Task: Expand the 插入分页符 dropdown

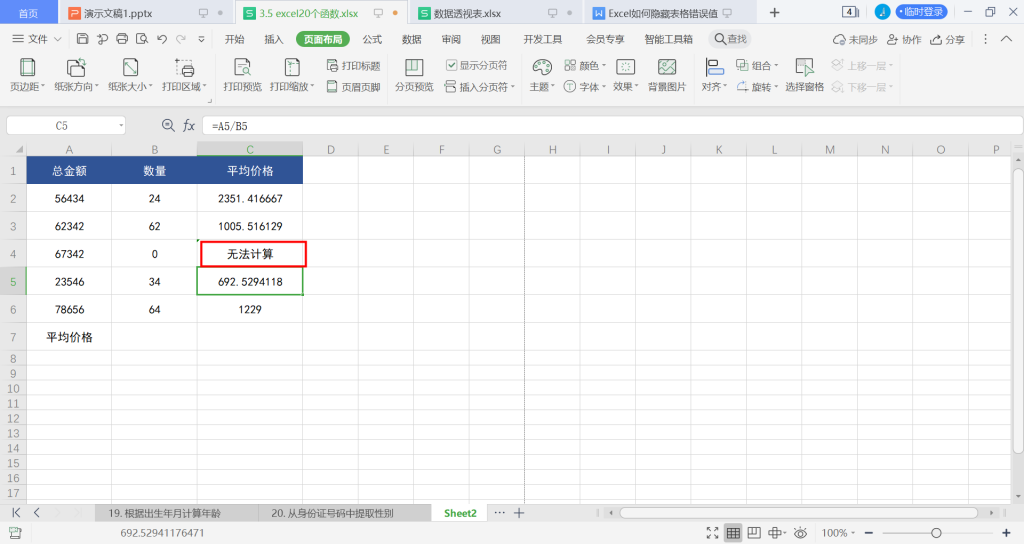Action: tap(513, 87)
